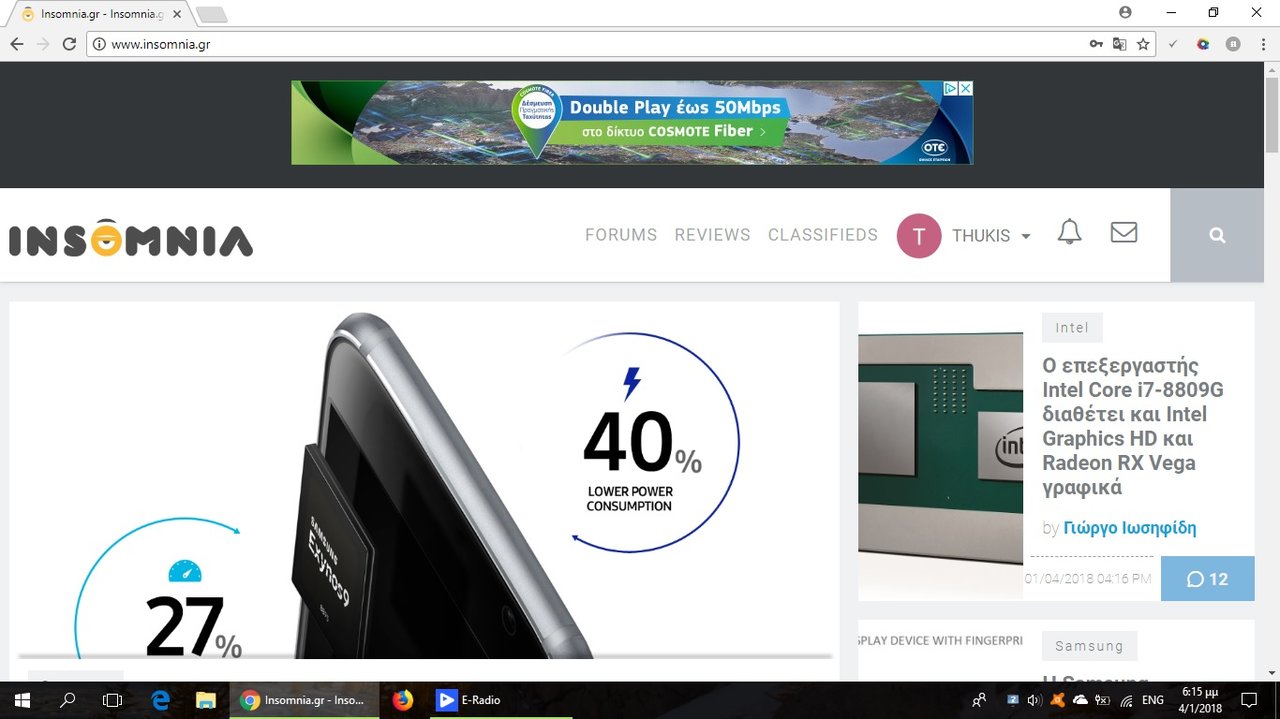Click the Samsung category tag

(x=1089, y=646)
